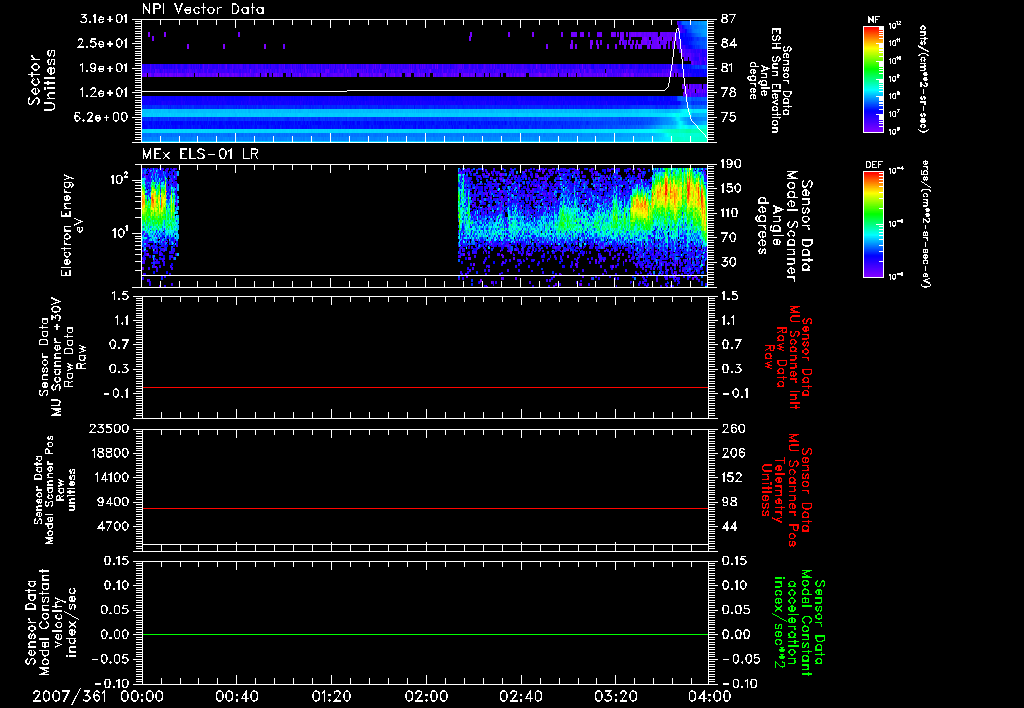
Task: Click the 3.1e+01 sector tick label
Action: 104,19
